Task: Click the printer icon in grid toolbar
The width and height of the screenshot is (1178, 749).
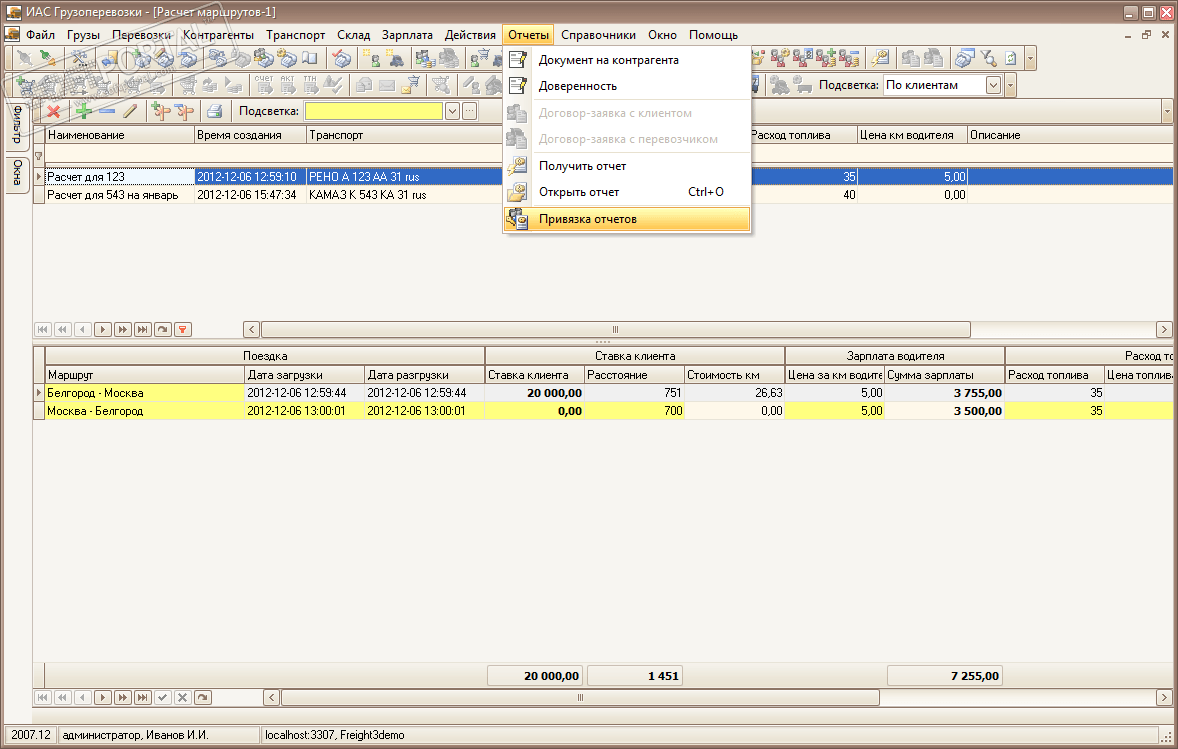Action: pyautogui.click(x=214, y=111)
